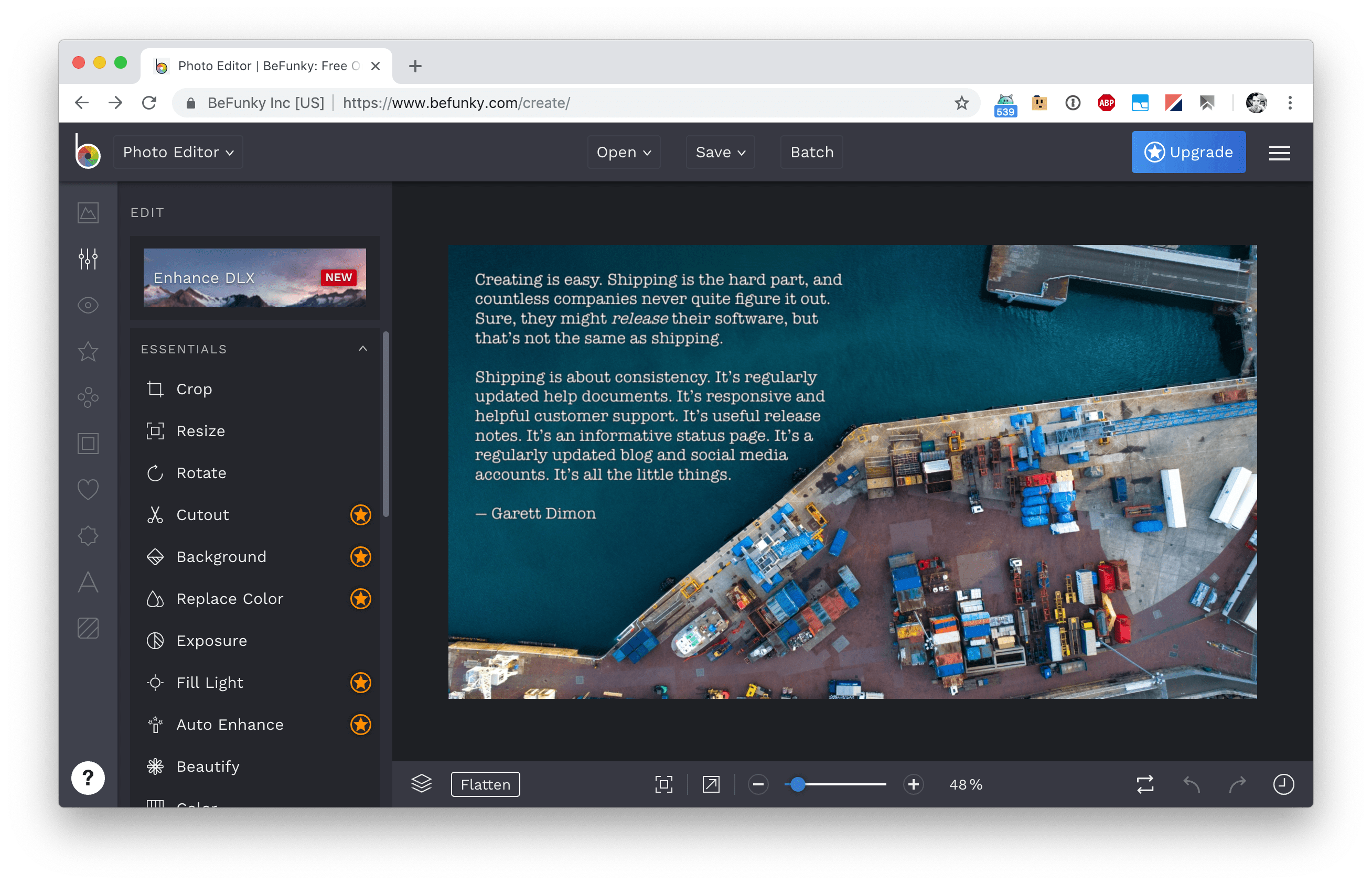Click the fit-to-screen icon
This screenshot has height=885, width=1372.
click(664, 784)
